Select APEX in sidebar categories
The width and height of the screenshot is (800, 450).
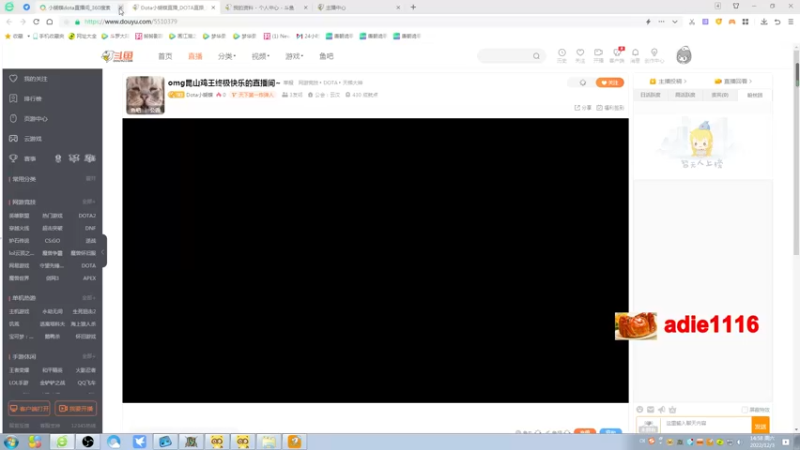click(x=89, y=278)
